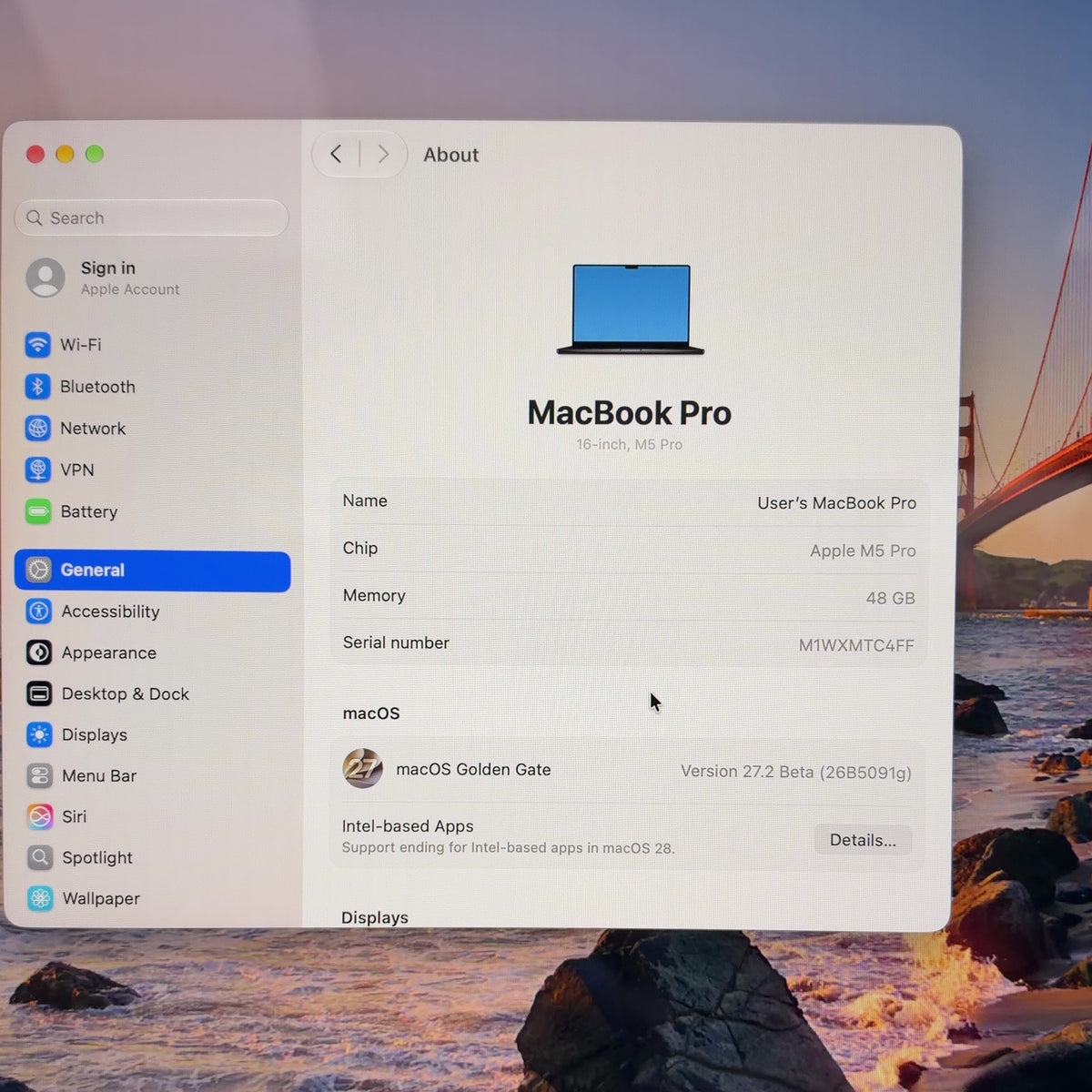Click the Spotlight magnifier icon
Image resolution: width=1092 pixels, height=1092 pixels.
click(40, 857)
